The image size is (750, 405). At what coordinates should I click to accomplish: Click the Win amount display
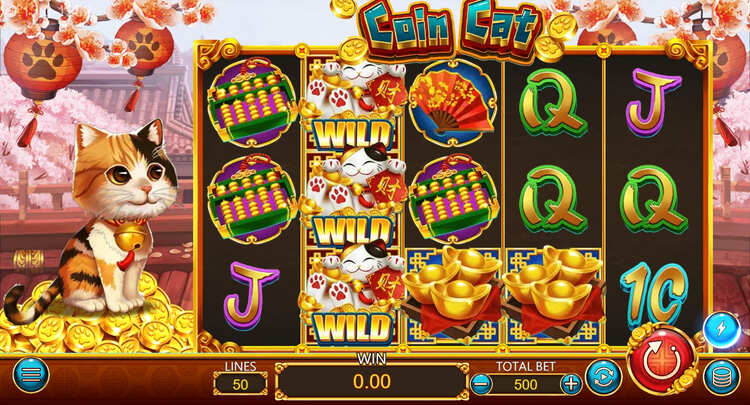pyautogui.click(x=372, y=381)
